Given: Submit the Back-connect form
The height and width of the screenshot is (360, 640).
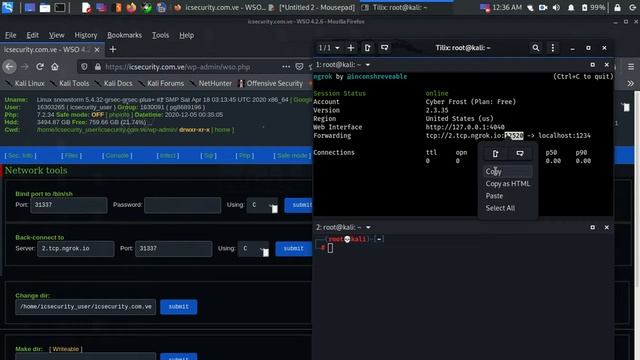Looking at the screenshot, I should [293, 249].
